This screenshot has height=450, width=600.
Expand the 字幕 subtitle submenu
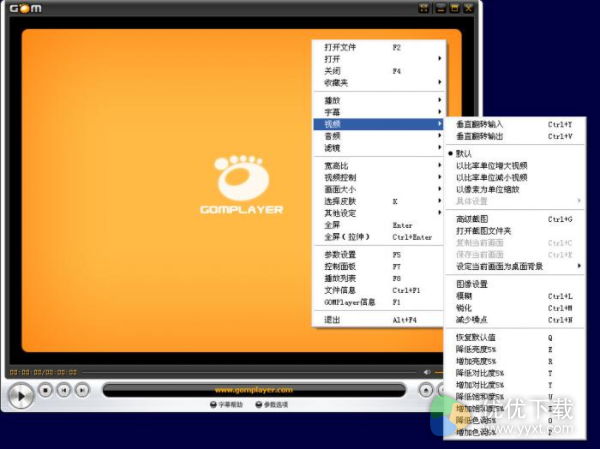379,112
